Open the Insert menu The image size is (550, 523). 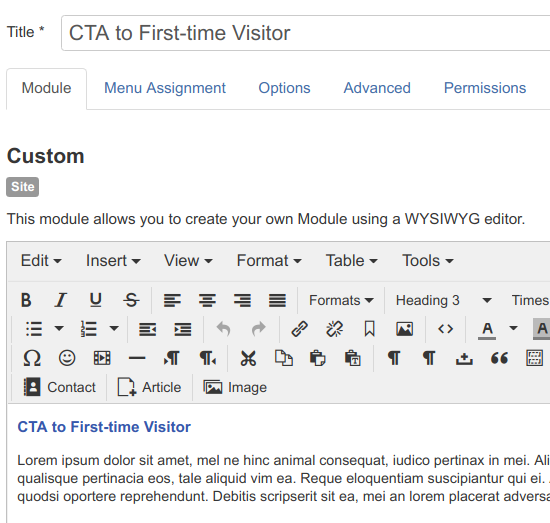tap(113, 261)
